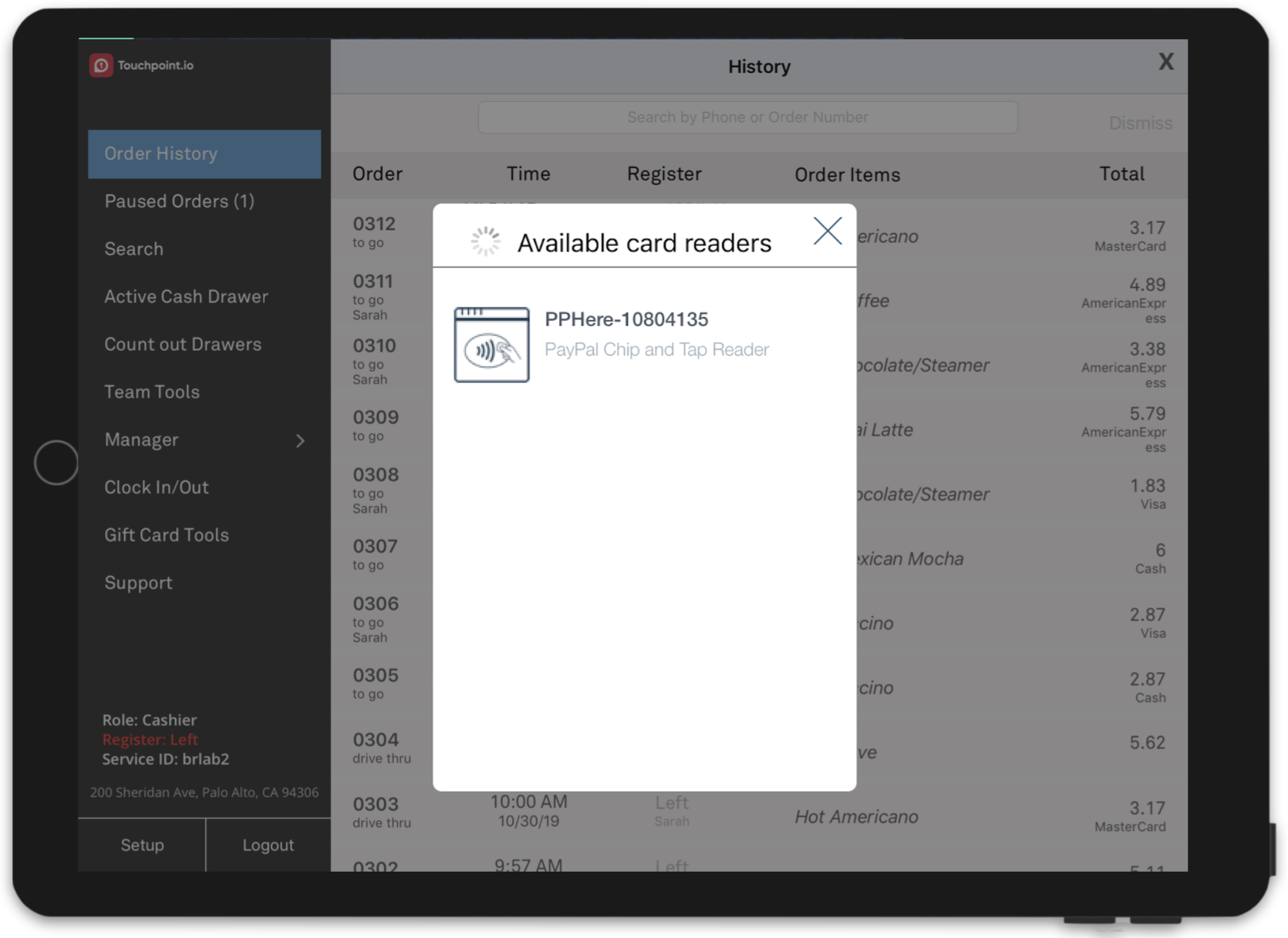Click the Order Items column header
Viewport: 1288px width, 938px height.
tap(848, 175)
